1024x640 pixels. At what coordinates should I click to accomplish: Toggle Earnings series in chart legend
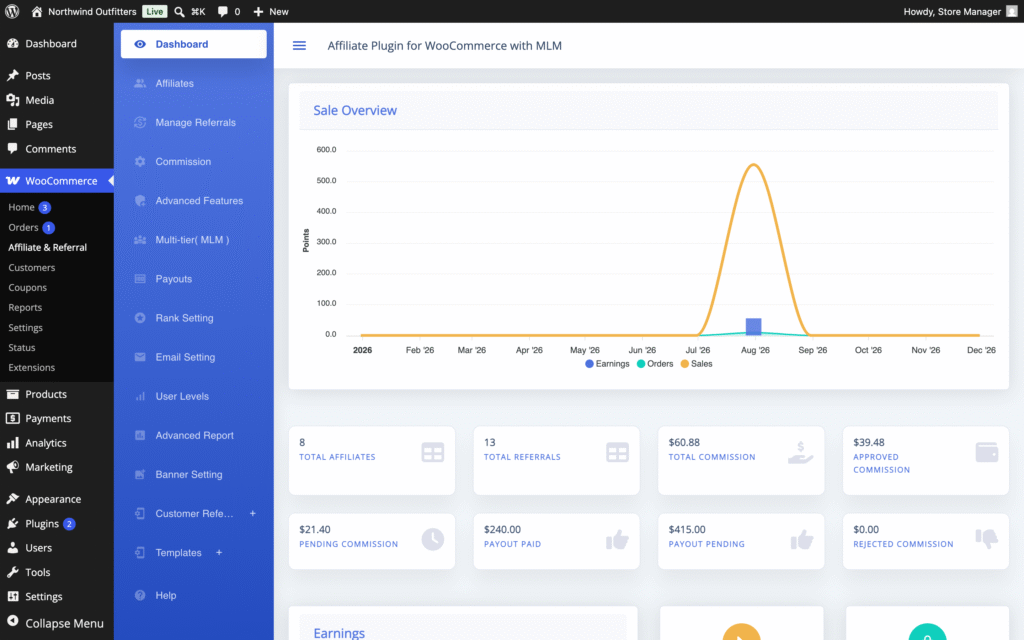pos(607,364)
